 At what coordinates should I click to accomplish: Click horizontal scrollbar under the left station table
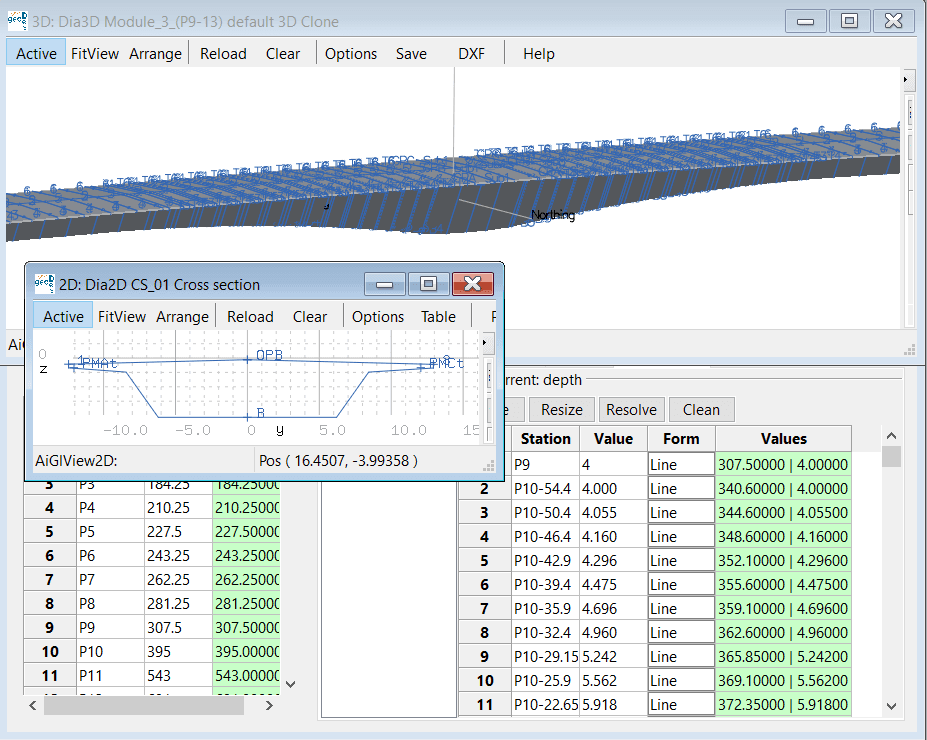(x=144, y=706)
